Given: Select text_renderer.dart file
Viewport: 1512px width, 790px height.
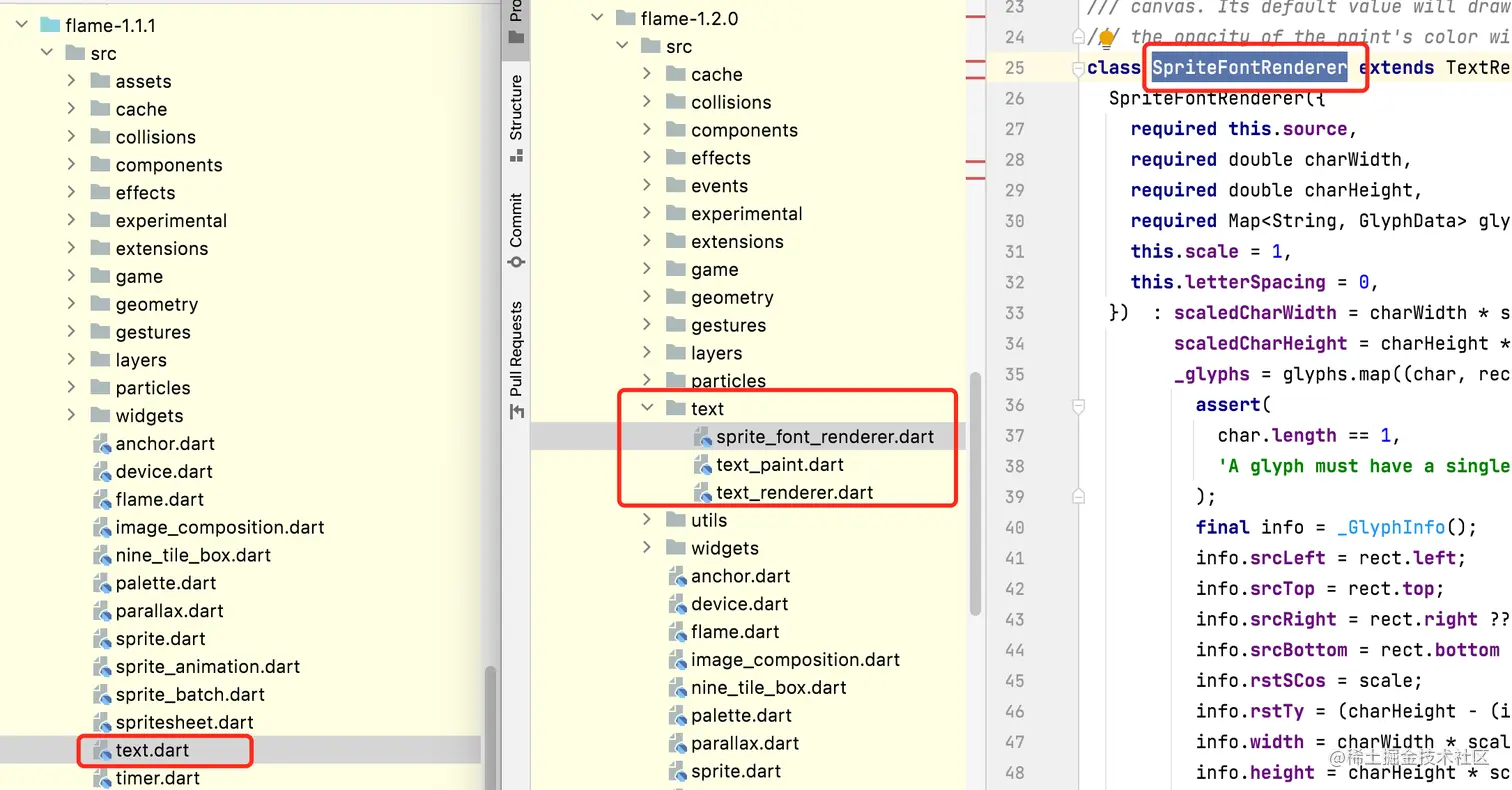Looking at the screenshot, I should click(x=794, y=492).
